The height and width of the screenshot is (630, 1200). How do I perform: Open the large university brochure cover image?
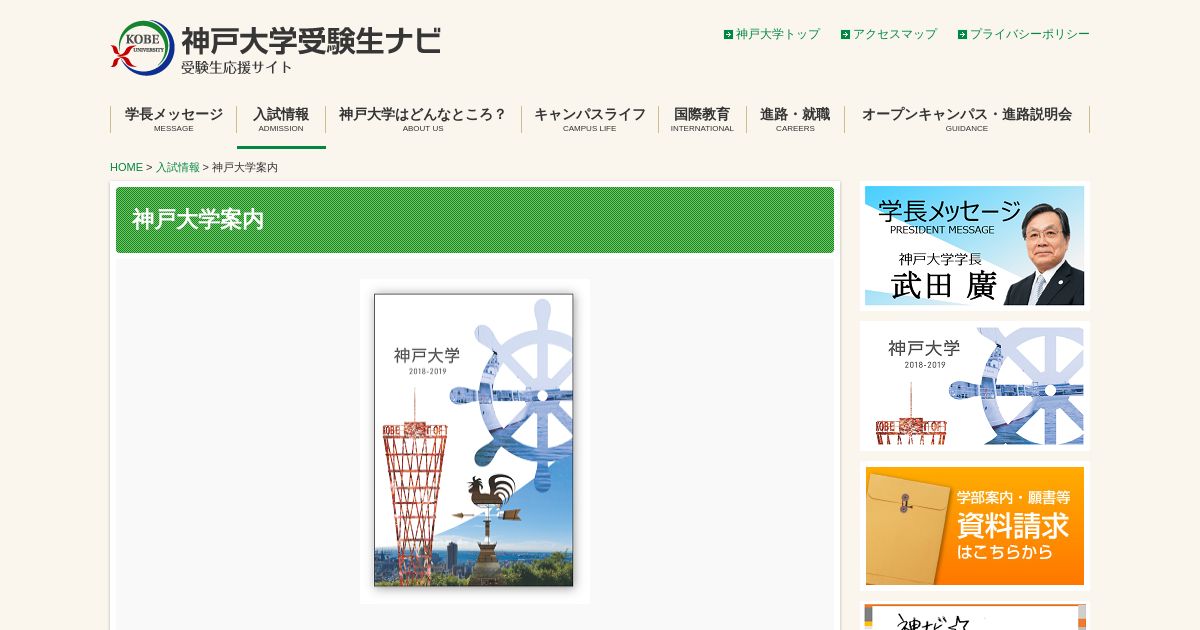474,440
